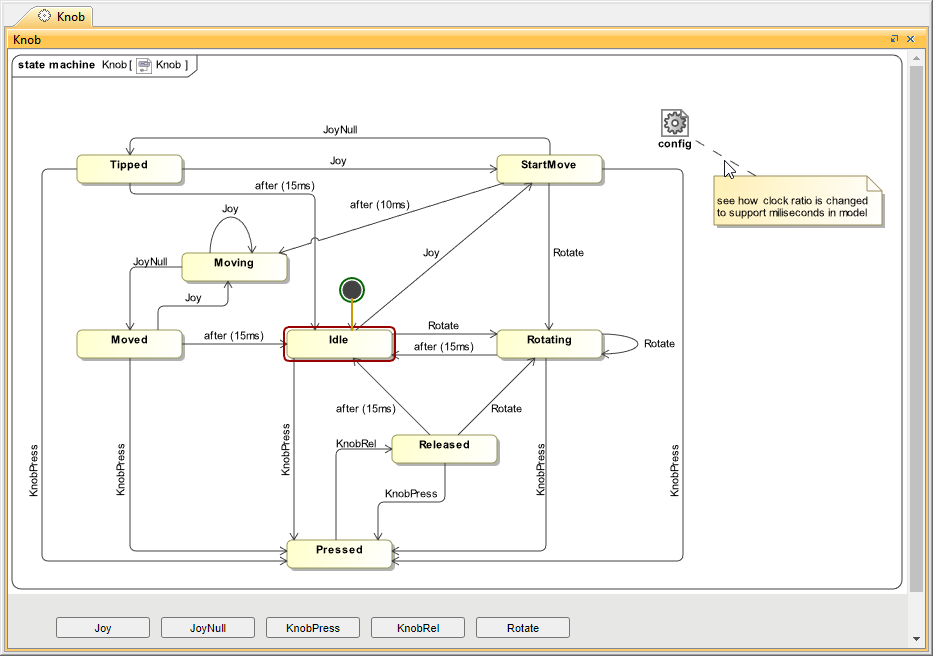Click the Rotating state
The height and width of the screenshot is (656, 933).
pos(549,343)
